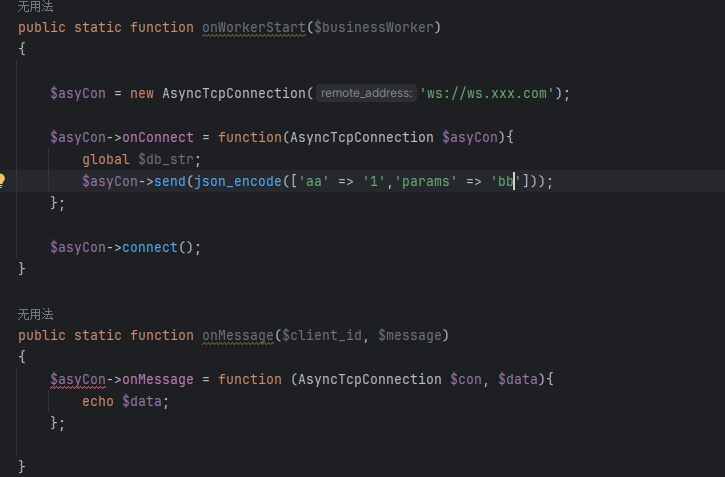Image resolution: width=725 pixels, height=477 pixels.
Task: Click the 无用法 hint above onMessage
Action: point(36,315)
